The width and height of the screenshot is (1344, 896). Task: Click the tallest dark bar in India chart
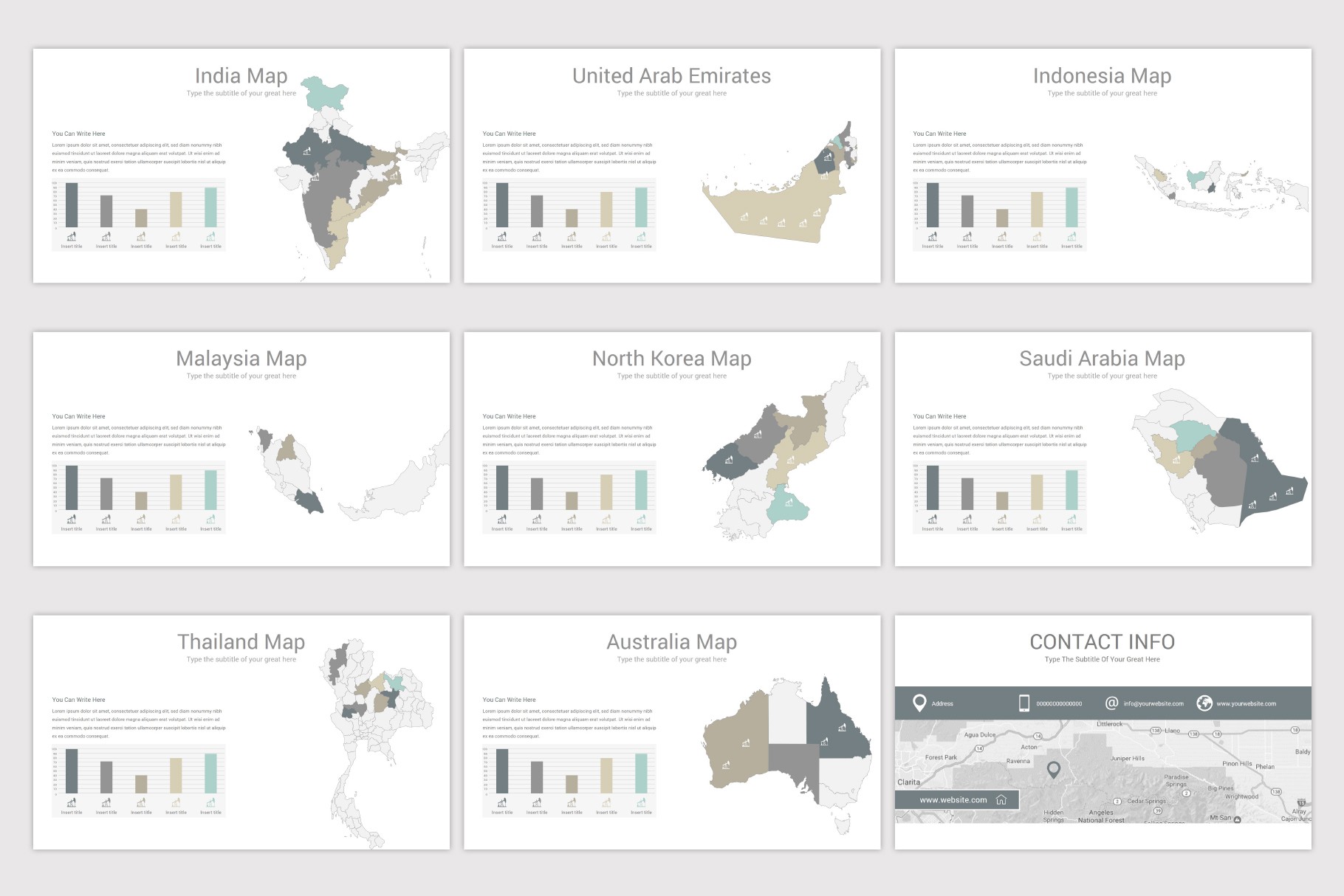72,204
